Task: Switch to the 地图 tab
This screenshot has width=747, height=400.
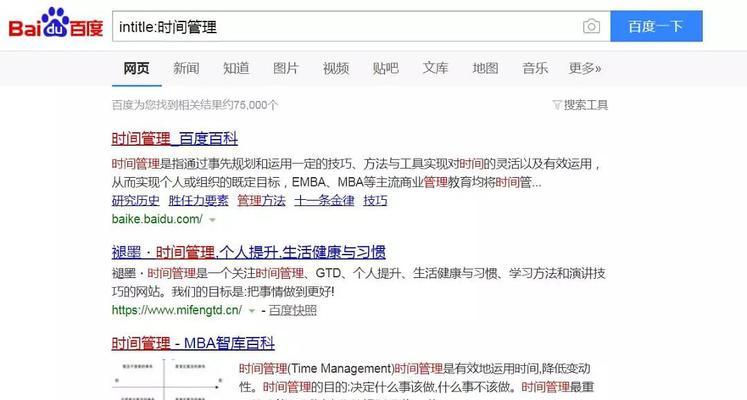Action: (x=485, y=69)
